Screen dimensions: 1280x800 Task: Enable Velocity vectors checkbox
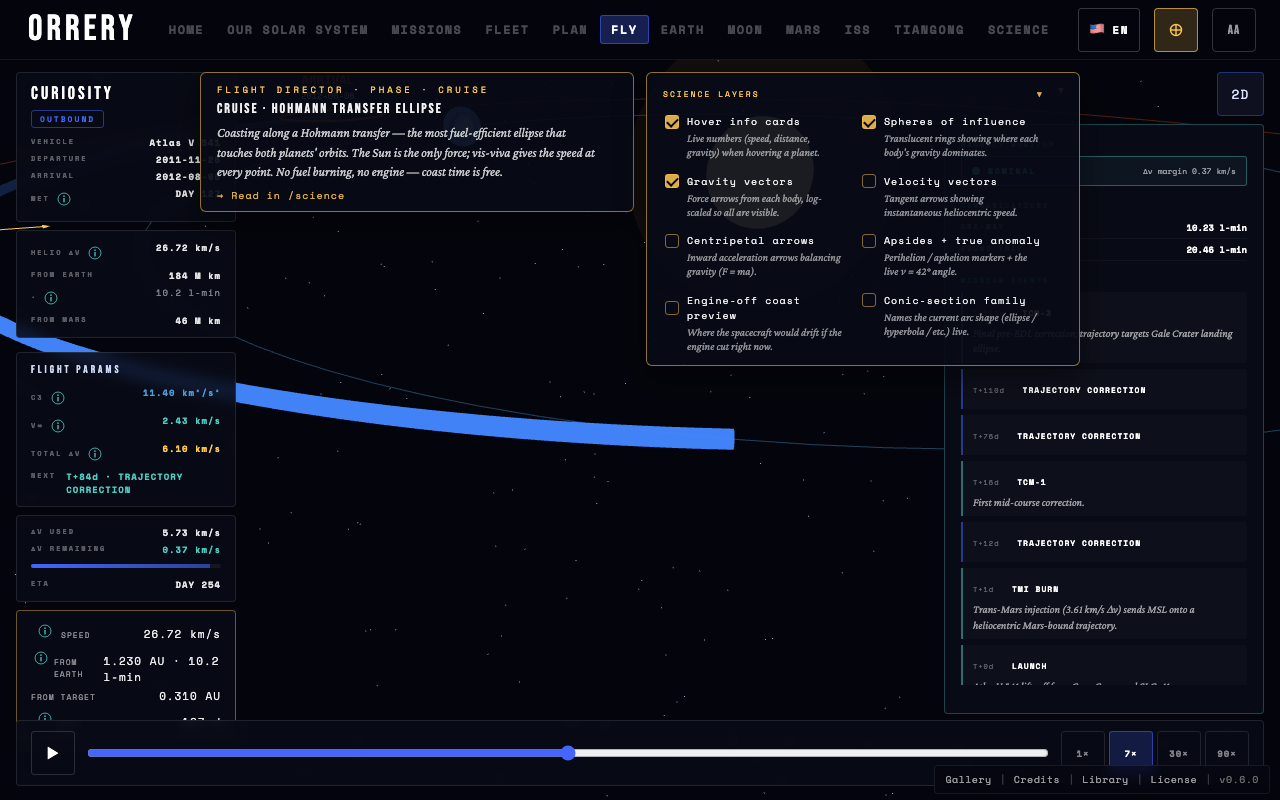tap(869, 181)
